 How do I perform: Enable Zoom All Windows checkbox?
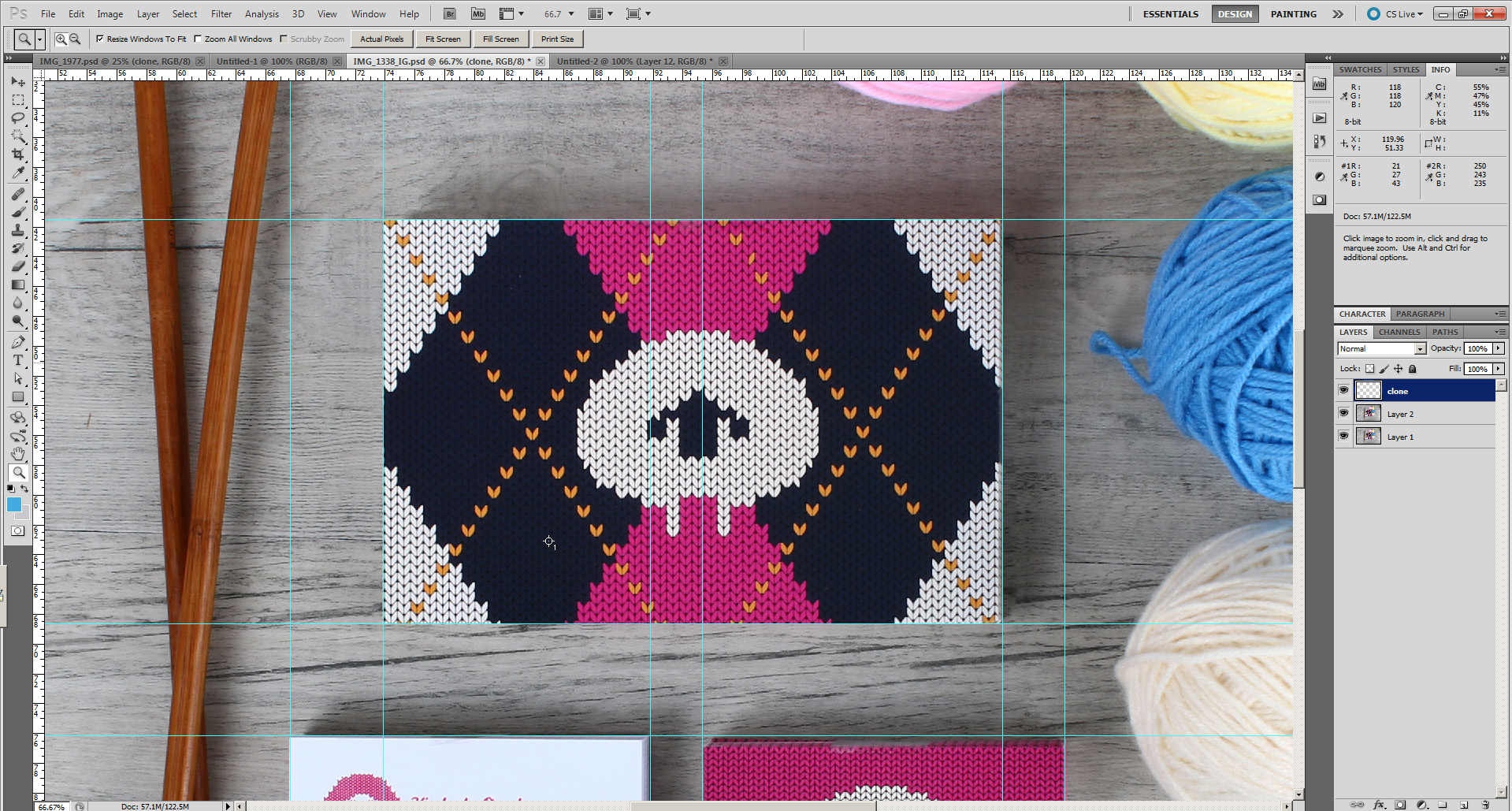198,39
